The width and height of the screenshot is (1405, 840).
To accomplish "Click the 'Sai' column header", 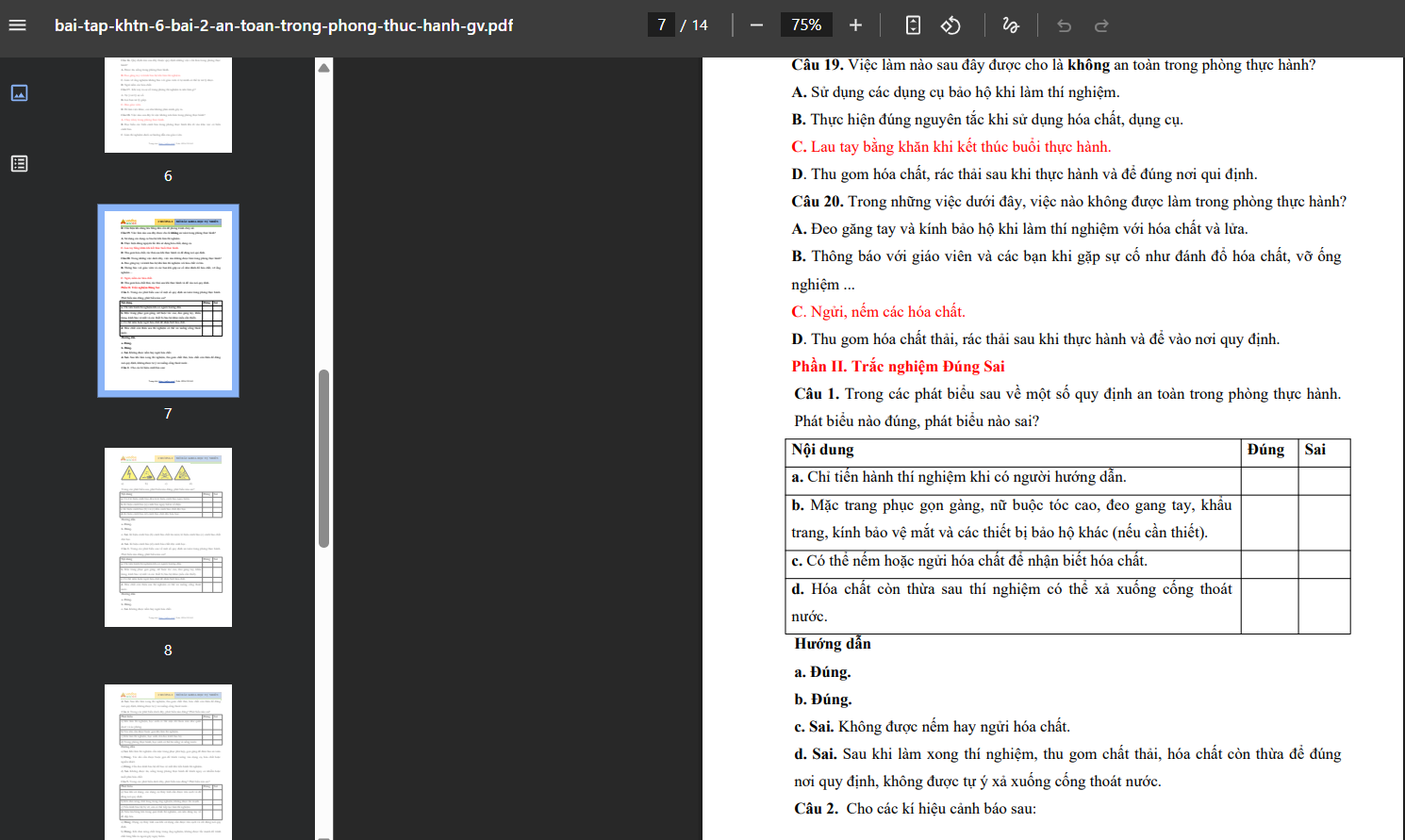I will pyautogui.click(x=1314, y=450).
